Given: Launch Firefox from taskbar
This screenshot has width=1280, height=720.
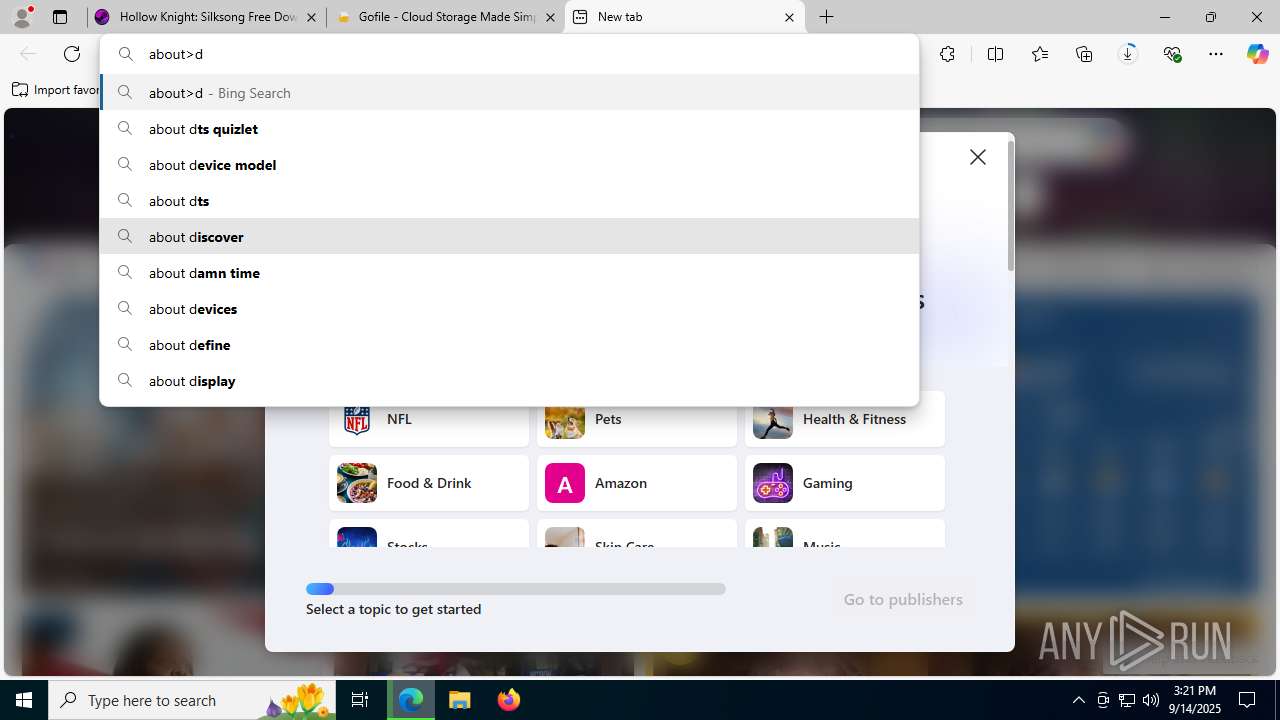Looking at the screenshot, I should 508,700.
